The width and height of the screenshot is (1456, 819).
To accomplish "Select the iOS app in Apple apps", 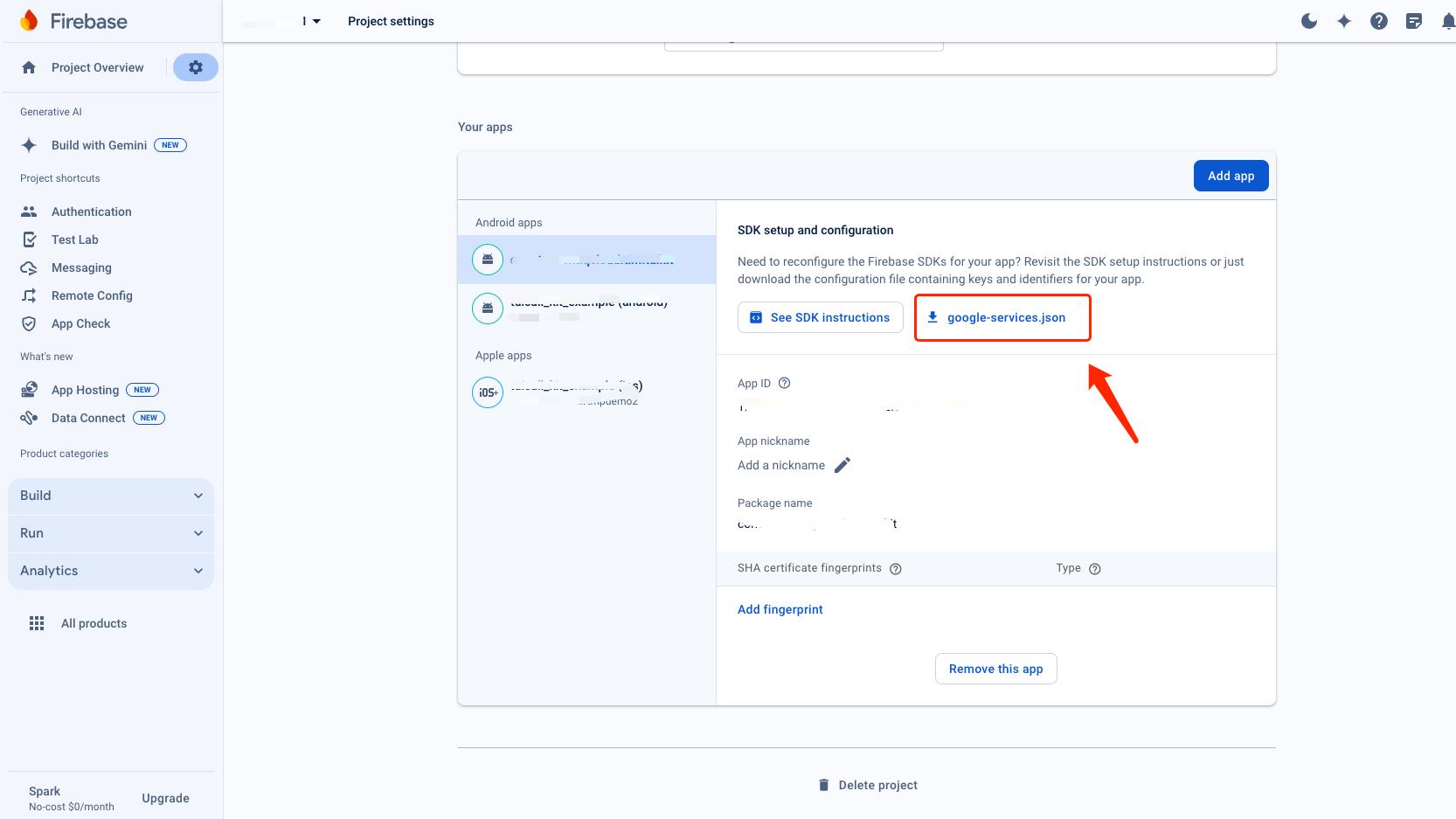I will pyautogui.click(x=577, y=392).
